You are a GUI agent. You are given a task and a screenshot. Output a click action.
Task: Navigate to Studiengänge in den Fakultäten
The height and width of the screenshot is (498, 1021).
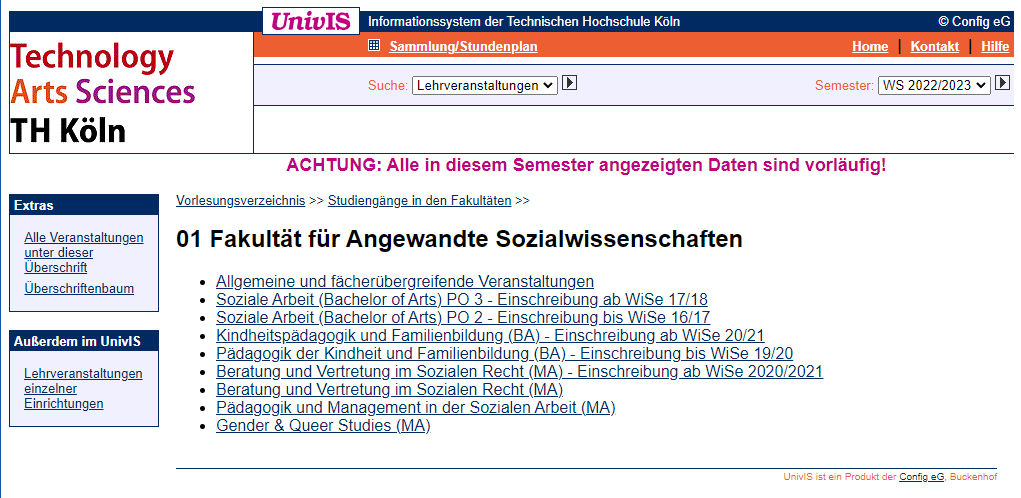click(419, 200)
